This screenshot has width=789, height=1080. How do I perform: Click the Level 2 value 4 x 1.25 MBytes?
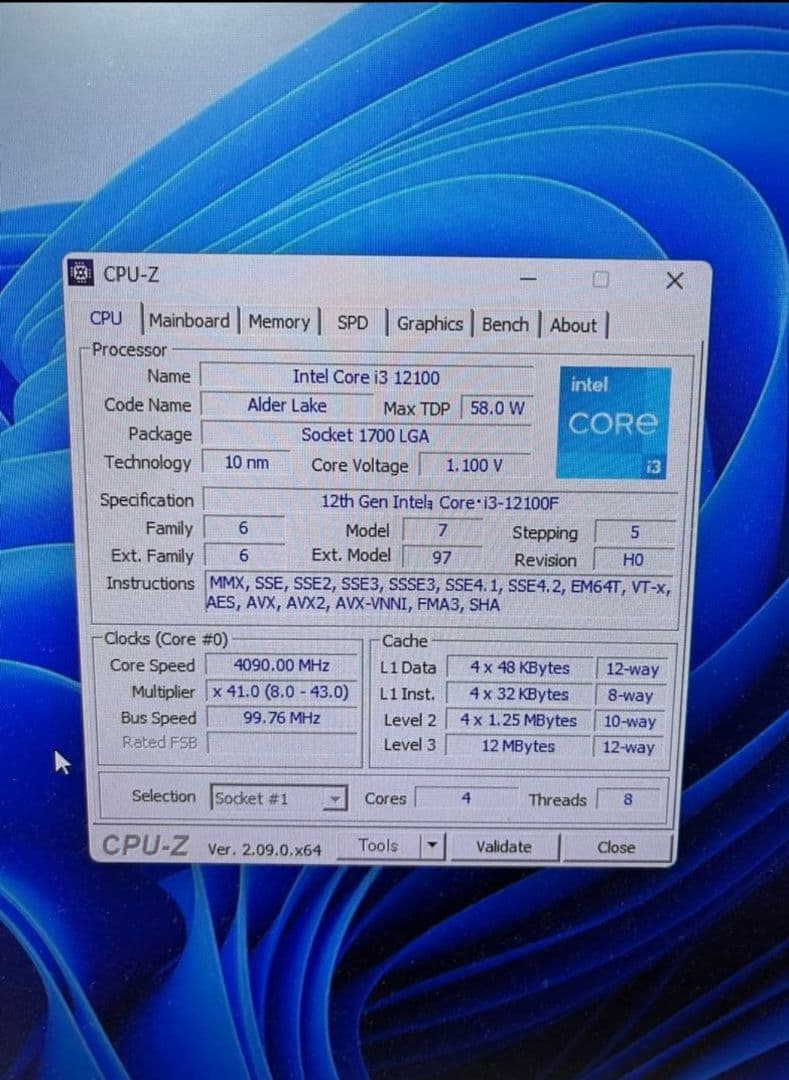519,720
